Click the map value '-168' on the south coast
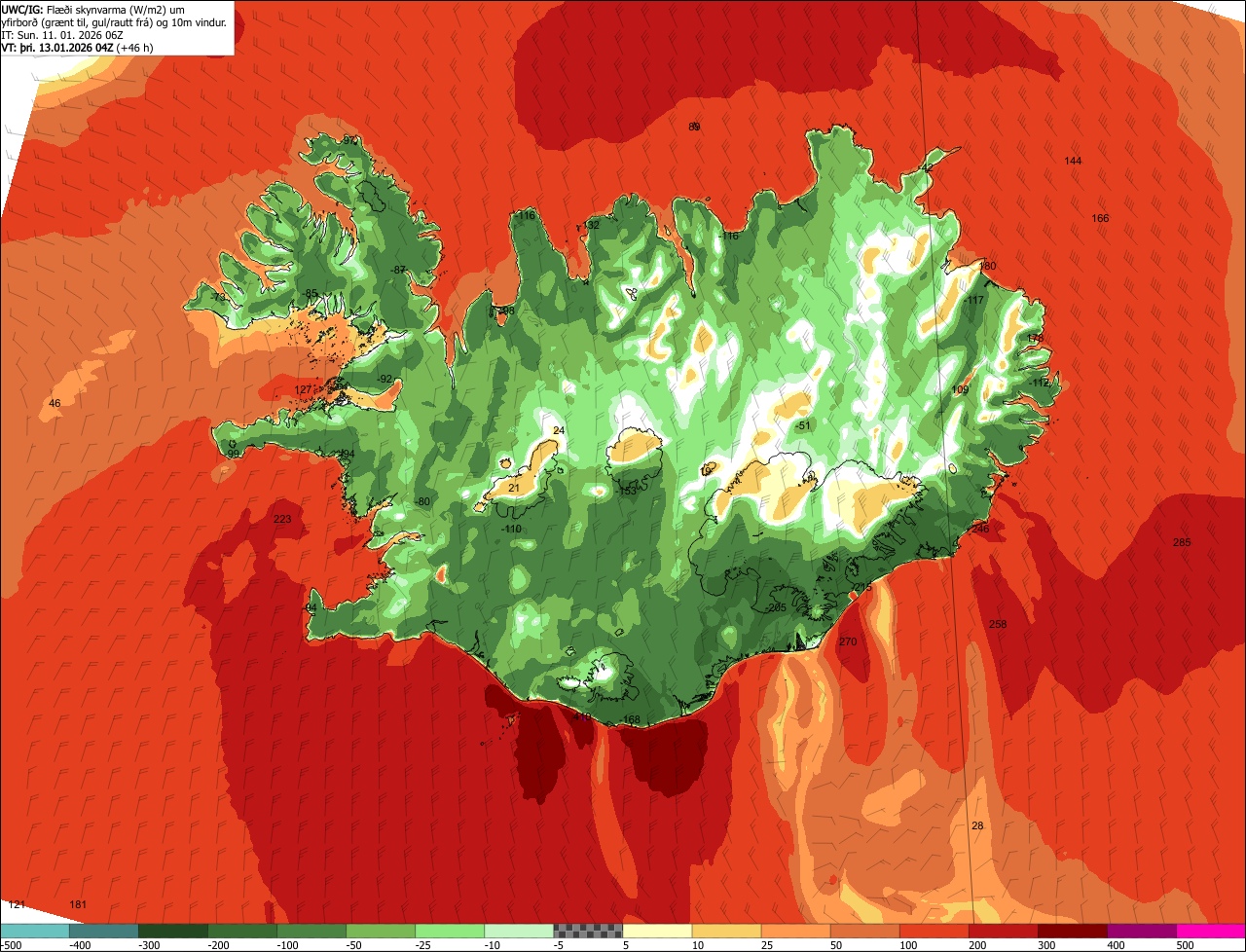 [x=631, y=720]
